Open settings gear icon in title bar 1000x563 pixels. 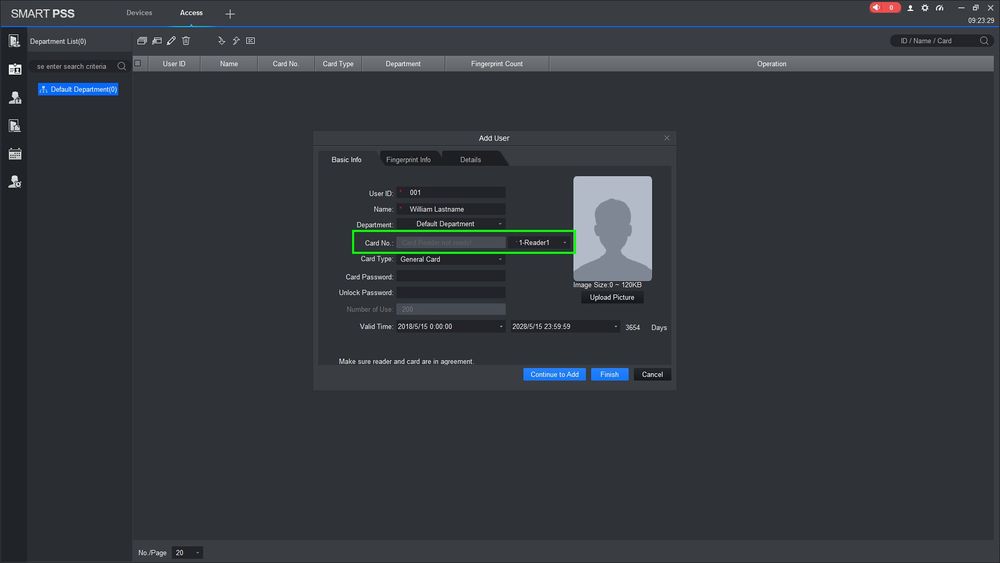coord(925,8)
